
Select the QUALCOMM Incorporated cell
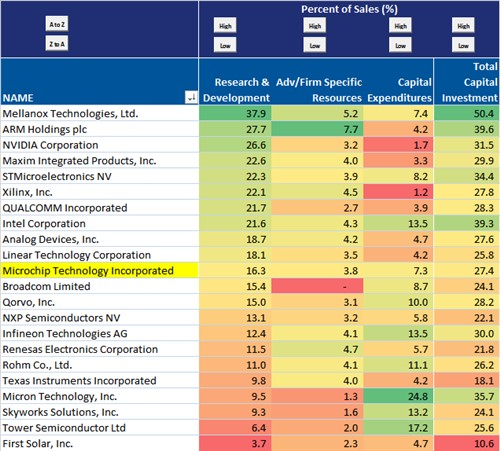pos(99,208)
